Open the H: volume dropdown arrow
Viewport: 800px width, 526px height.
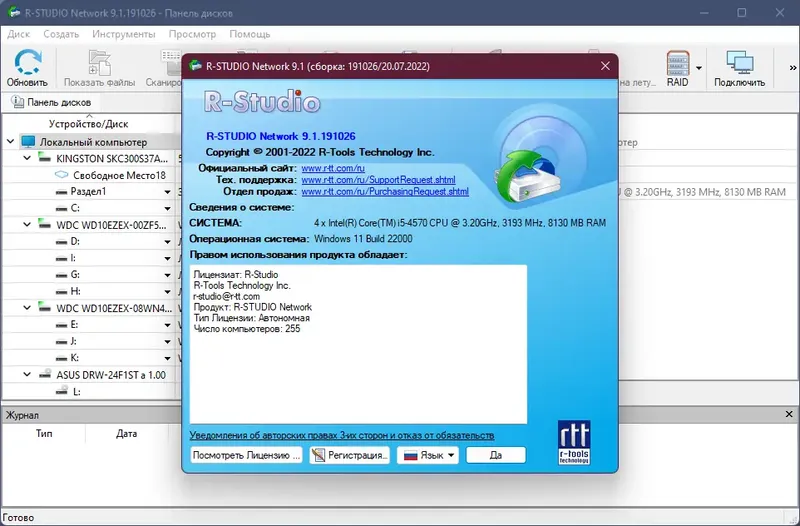click(x=167, y=292)
